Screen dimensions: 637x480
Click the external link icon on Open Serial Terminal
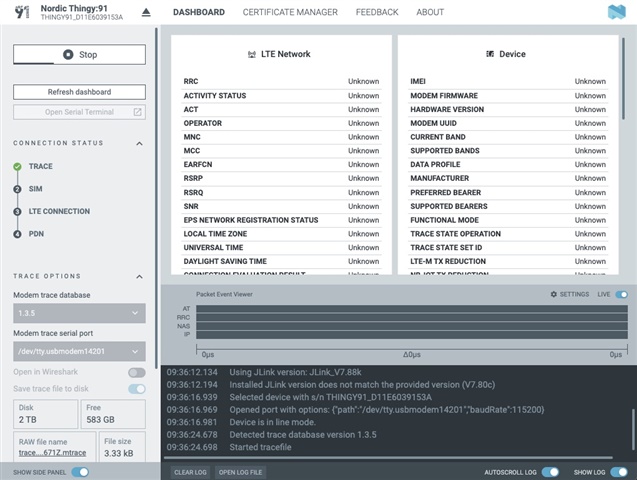(x=137, y=112)
